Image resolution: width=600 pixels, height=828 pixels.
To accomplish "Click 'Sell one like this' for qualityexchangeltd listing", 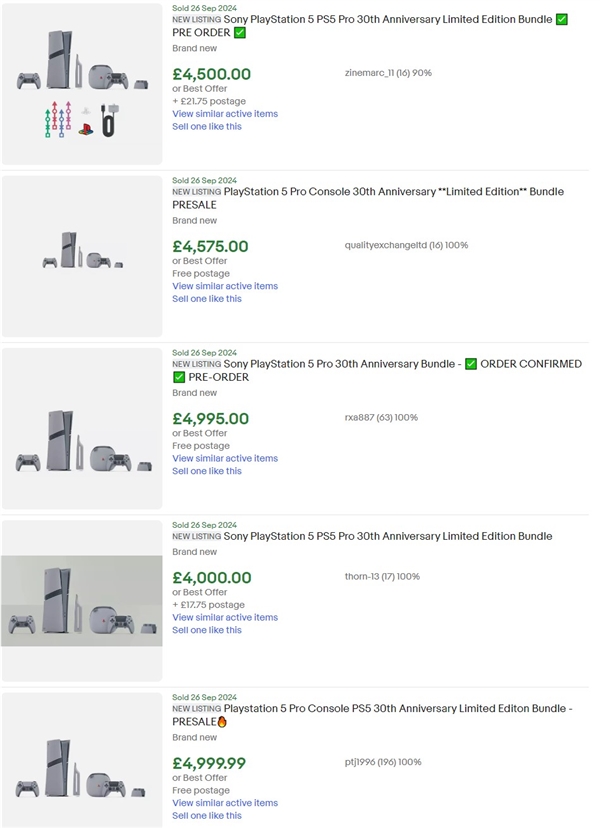I will tap(207, 299).
